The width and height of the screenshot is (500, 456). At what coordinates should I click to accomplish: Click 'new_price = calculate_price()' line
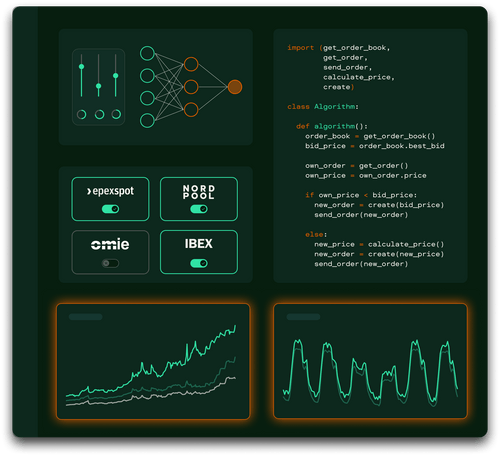379,244
